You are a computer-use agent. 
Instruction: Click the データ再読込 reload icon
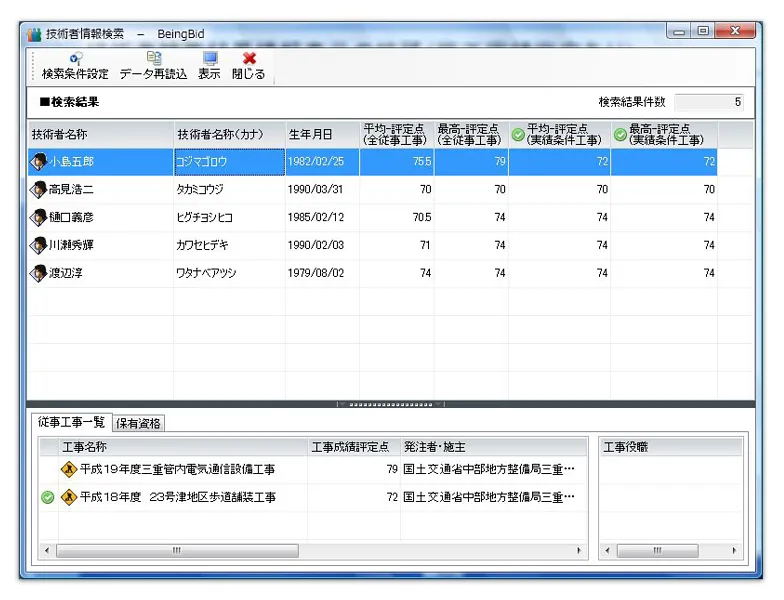click(x=153, y=59)
